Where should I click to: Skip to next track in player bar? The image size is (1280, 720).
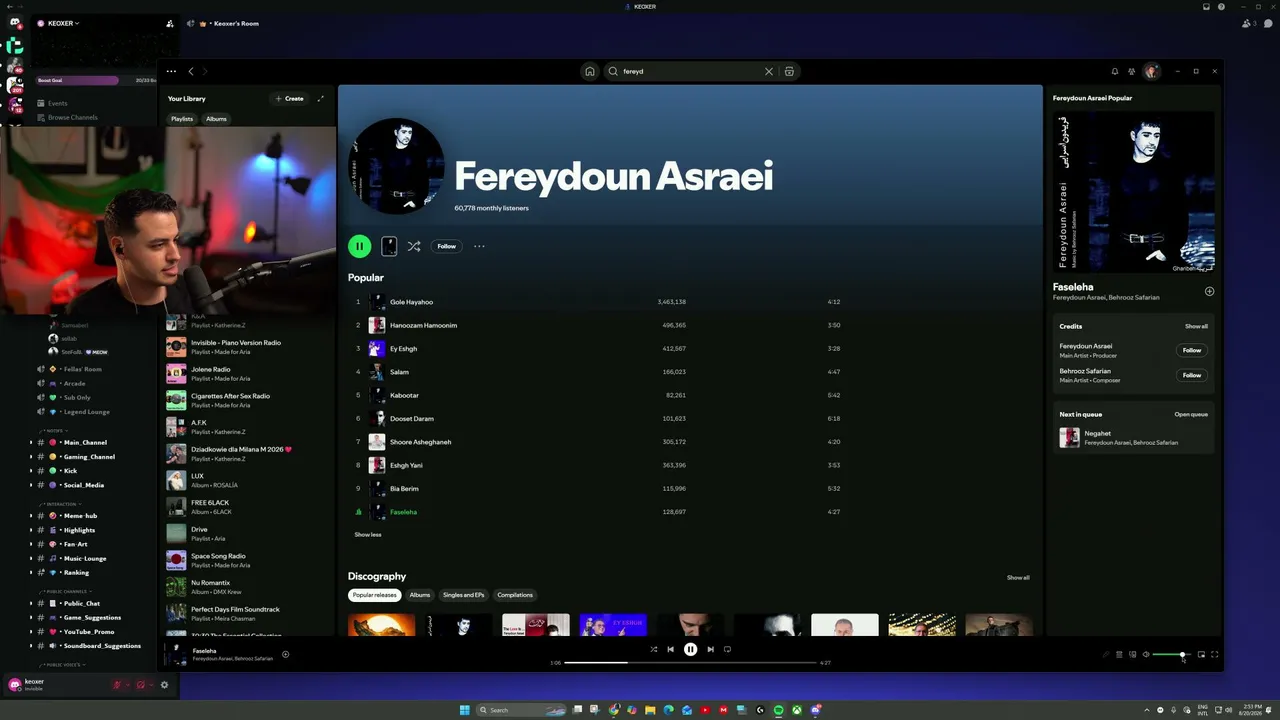click(710, 649)
